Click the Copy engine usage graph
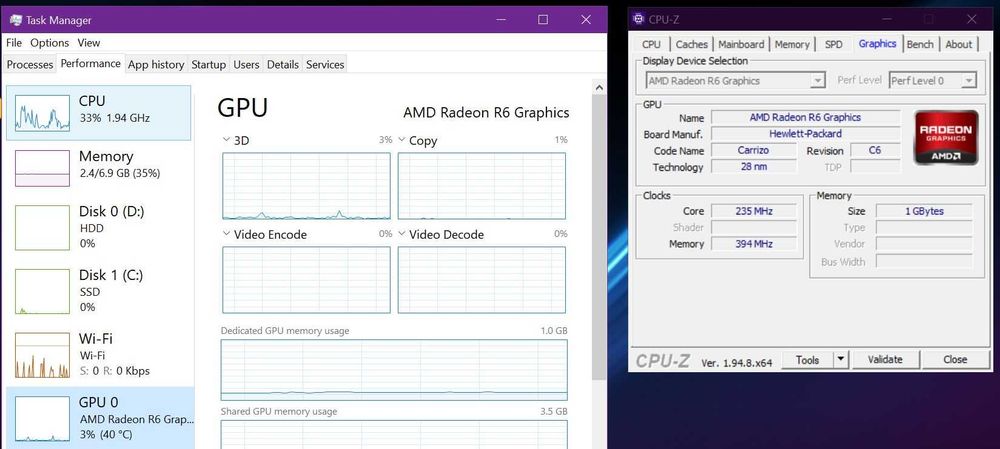This screenshot has height=449, width=1000. coord(482,186)
